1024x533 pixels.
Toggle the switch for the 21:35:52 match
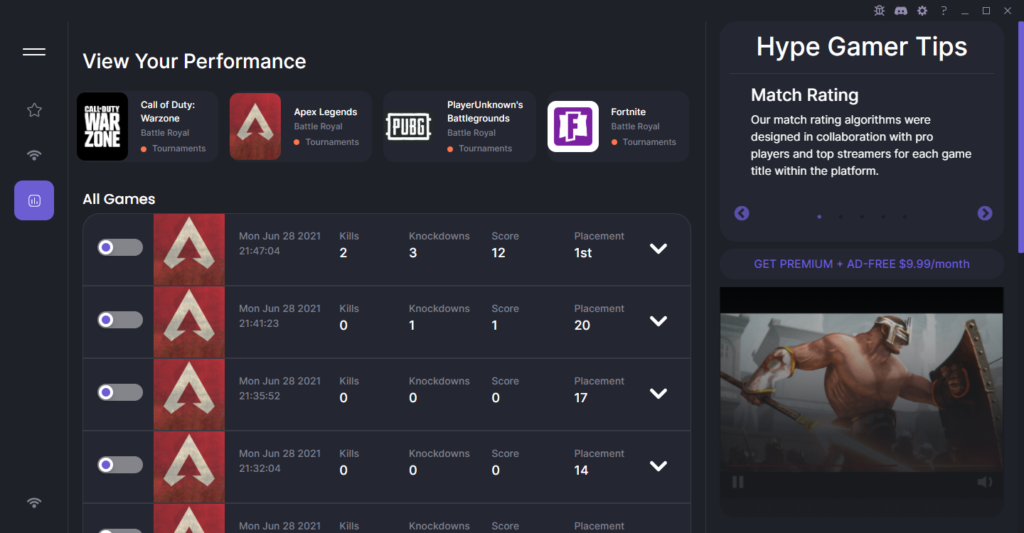tap(119, 393)
